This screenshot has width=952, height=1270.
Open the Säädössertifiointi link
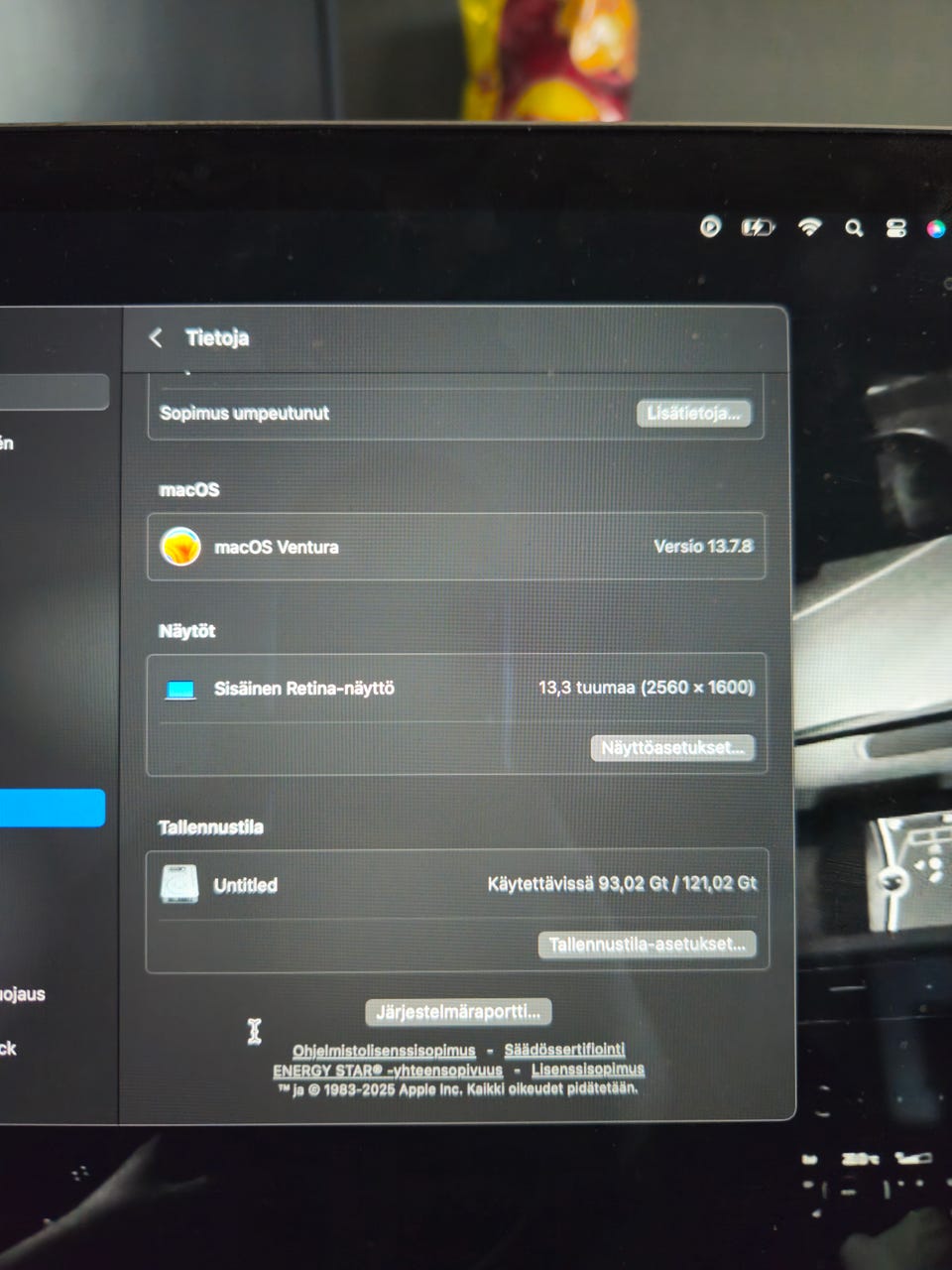564,1050
